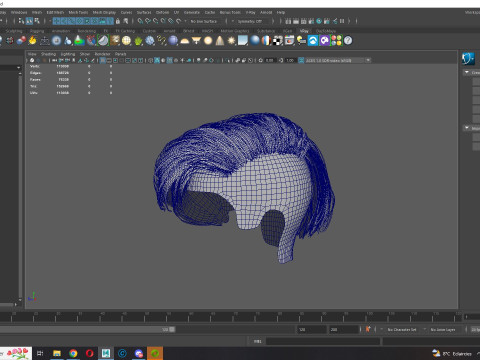Open the Mesh Tools menu
The image size is (480, 360).
(78, 12)
